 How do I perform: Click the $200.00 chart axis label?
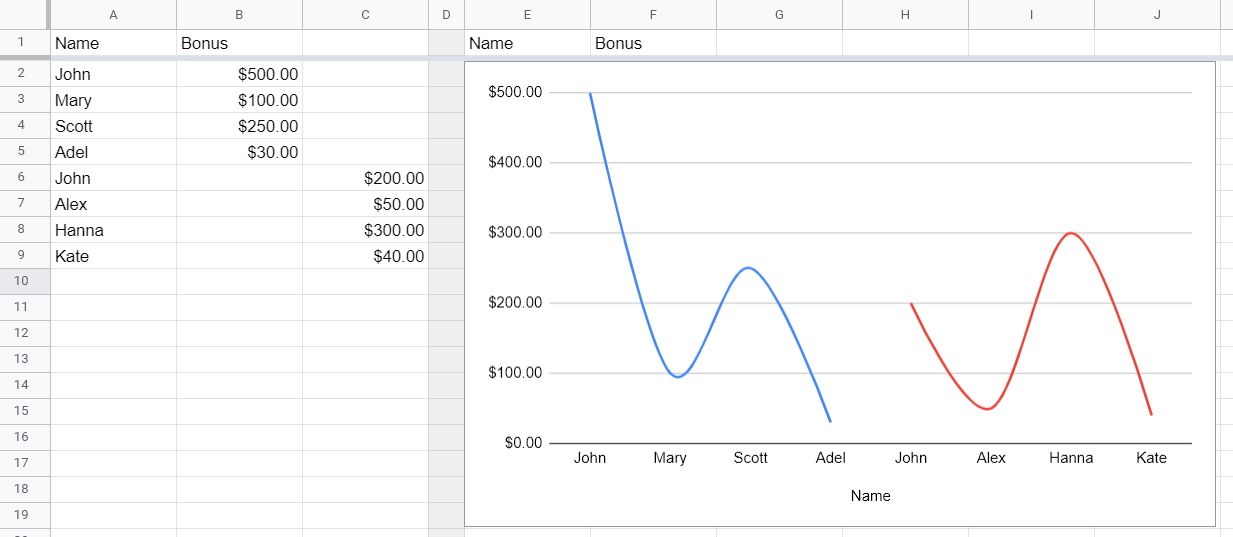click(515, 303)
